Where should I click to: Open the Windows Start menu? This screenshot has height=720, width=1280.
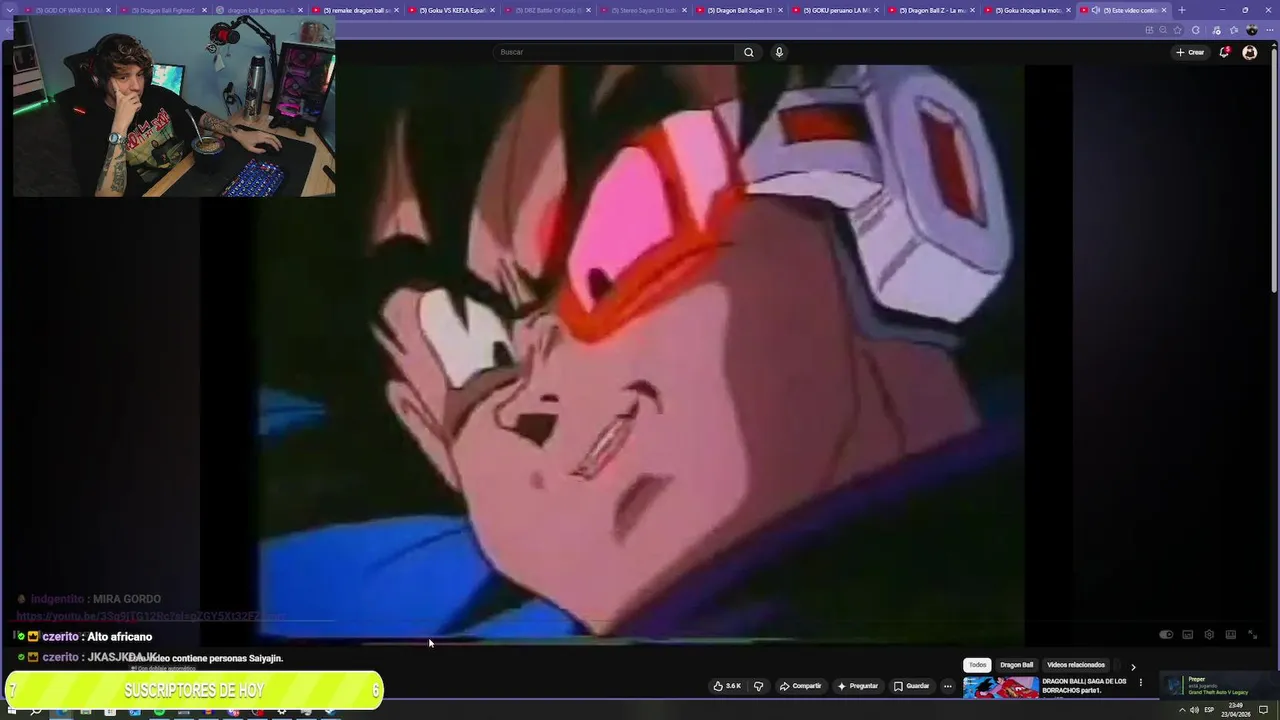tap(12, 711)
